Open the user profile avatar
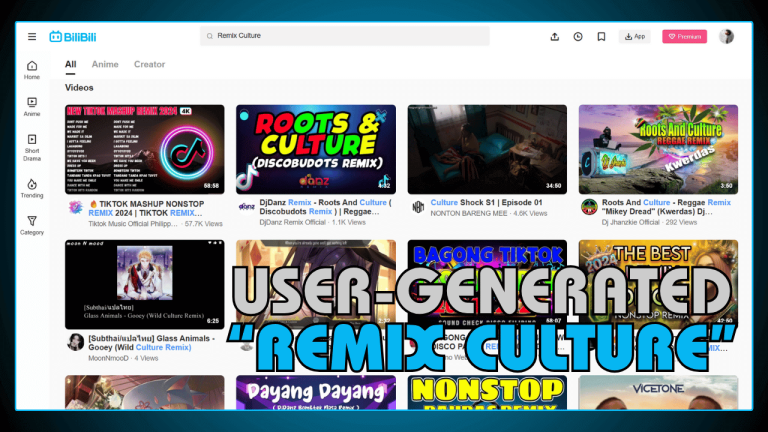 click(x=726, y=37)
